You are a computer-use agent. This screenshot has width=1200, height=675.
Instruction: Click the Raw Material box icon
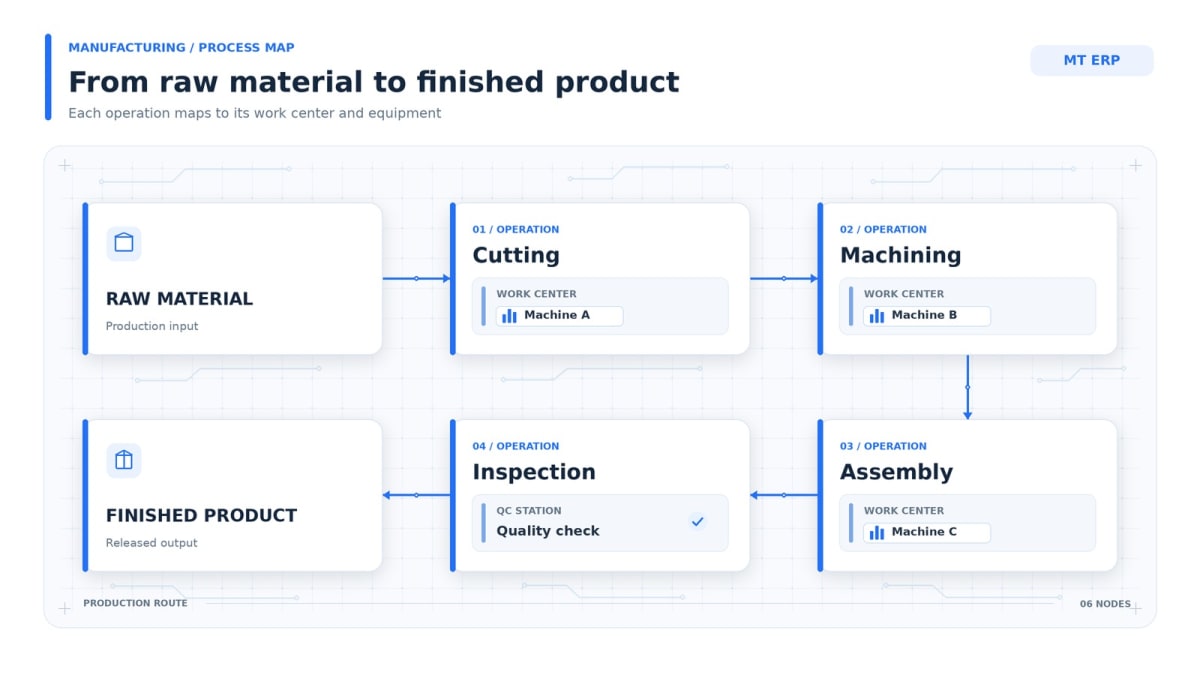coord(124,243)
